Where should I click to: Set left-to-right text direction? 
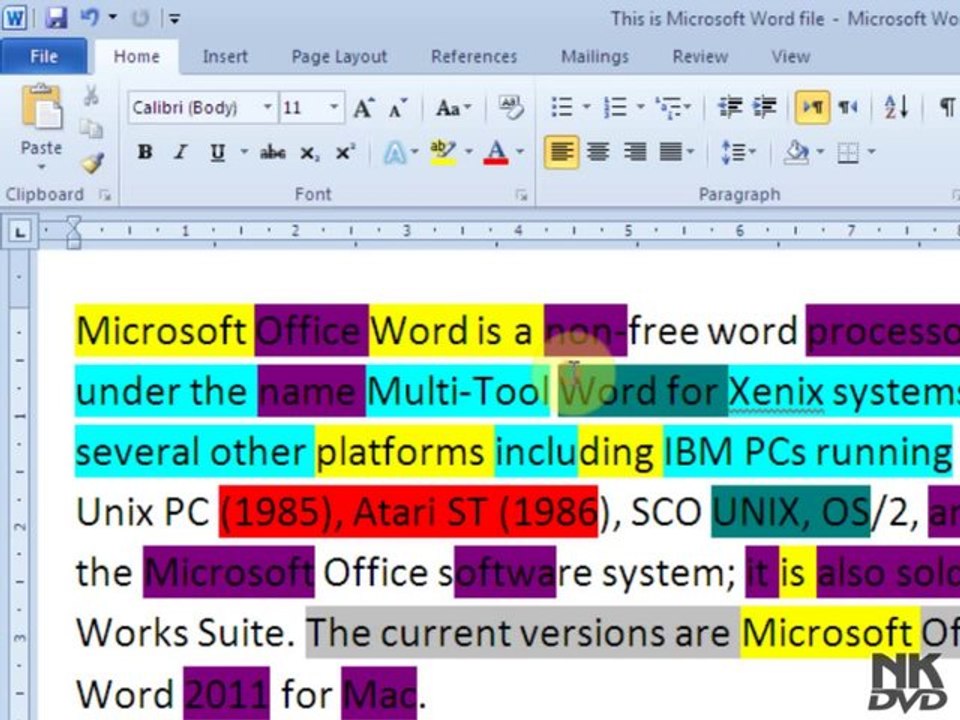point(812,107)
